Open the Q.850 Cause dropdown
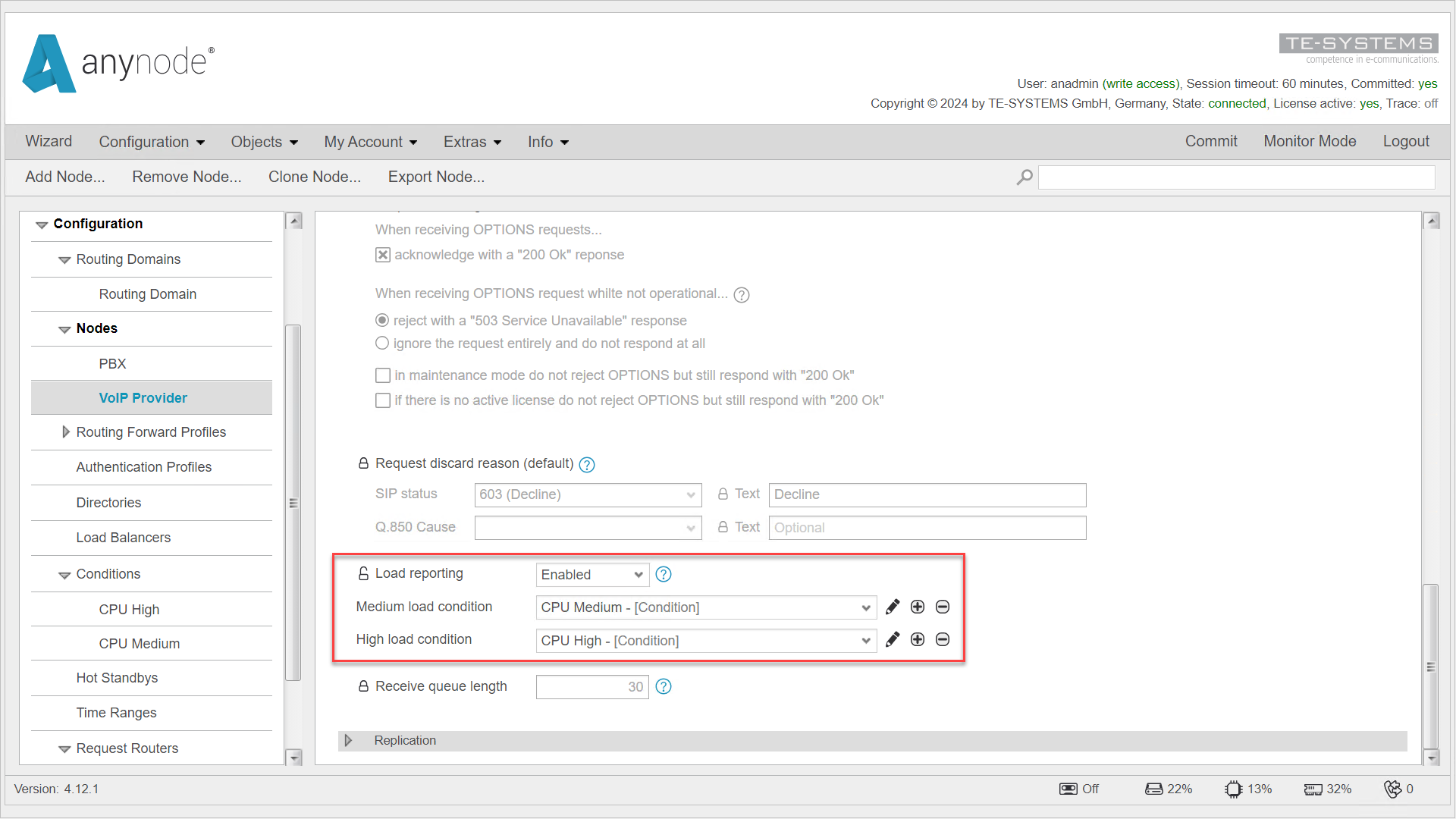The image size is (1456, 819). 588,528
